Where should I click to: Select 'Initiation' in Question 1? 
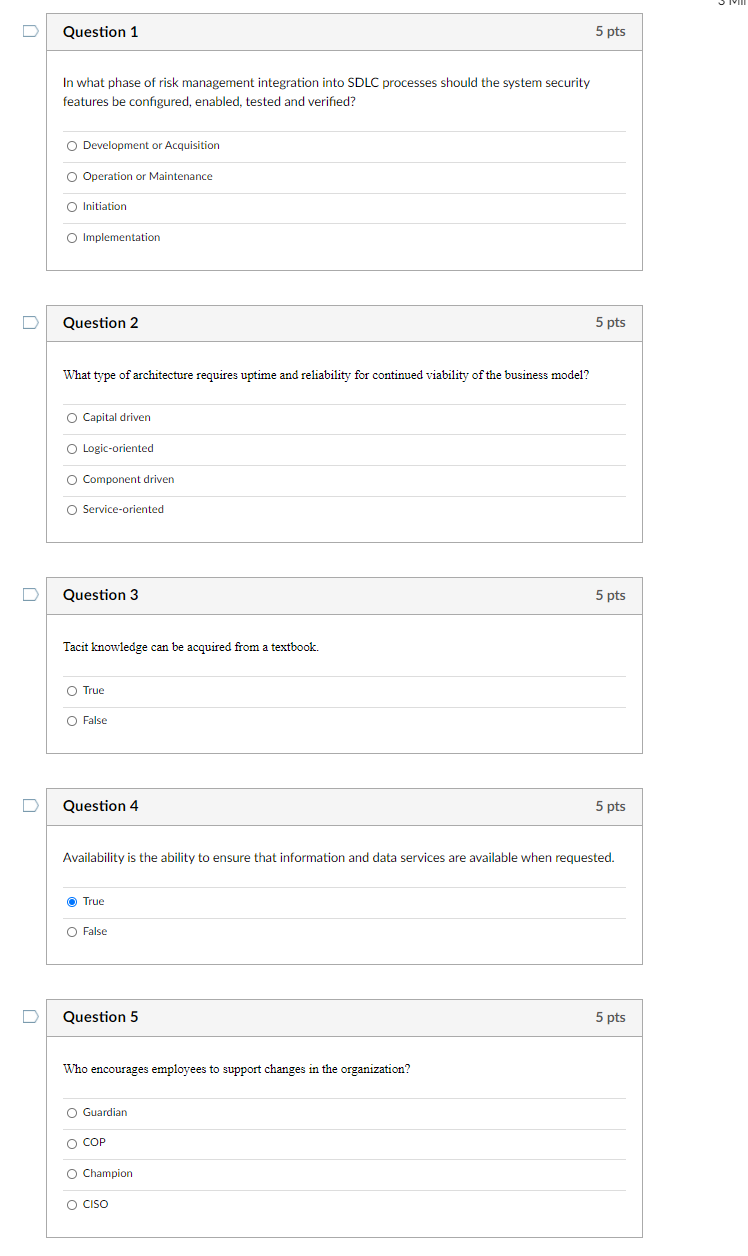click(71, 207)
